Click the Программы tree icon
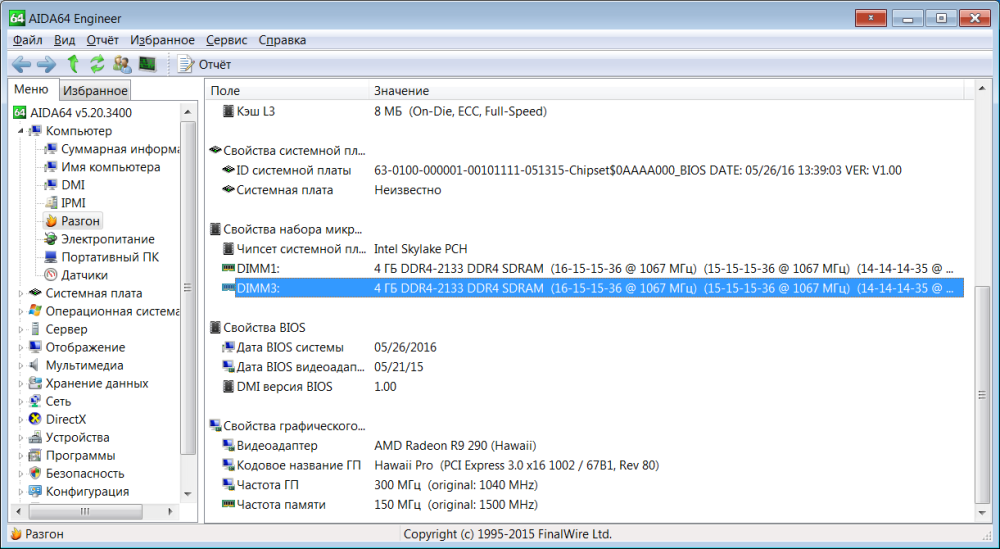 coord(35,456)
